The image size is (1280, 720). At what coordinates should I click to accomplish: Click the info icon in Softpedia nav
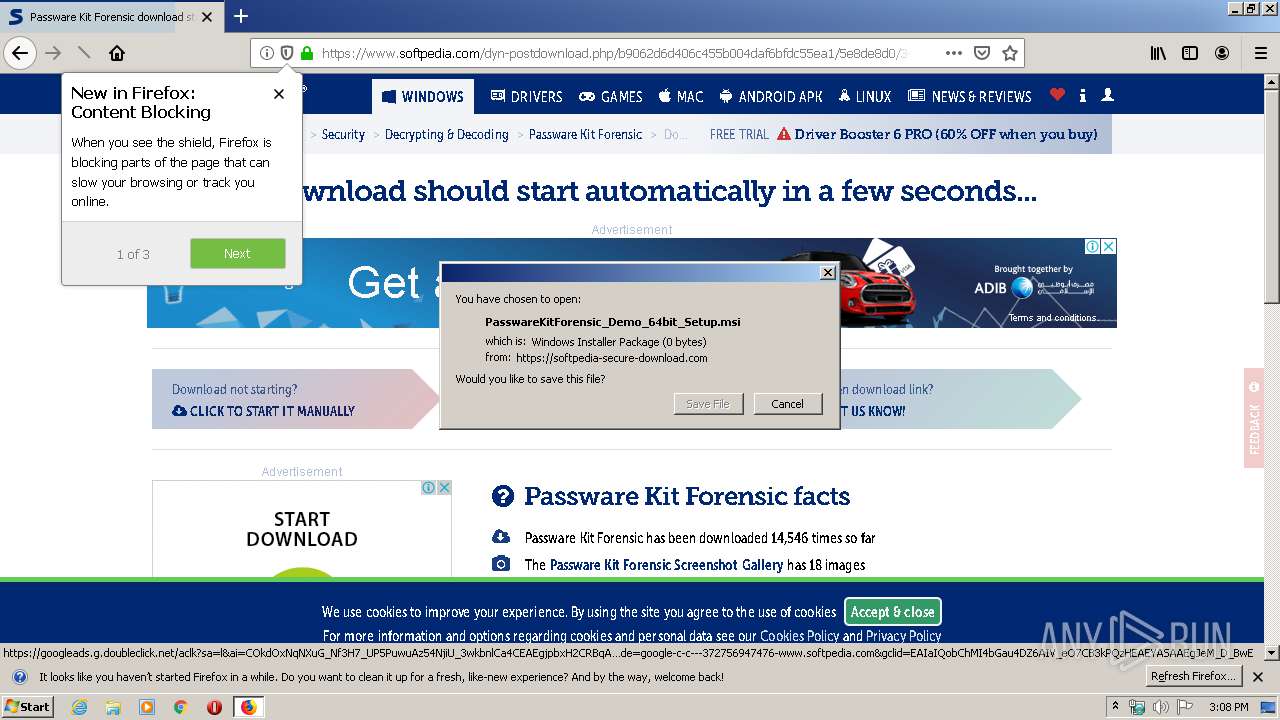coord(1083,95)
